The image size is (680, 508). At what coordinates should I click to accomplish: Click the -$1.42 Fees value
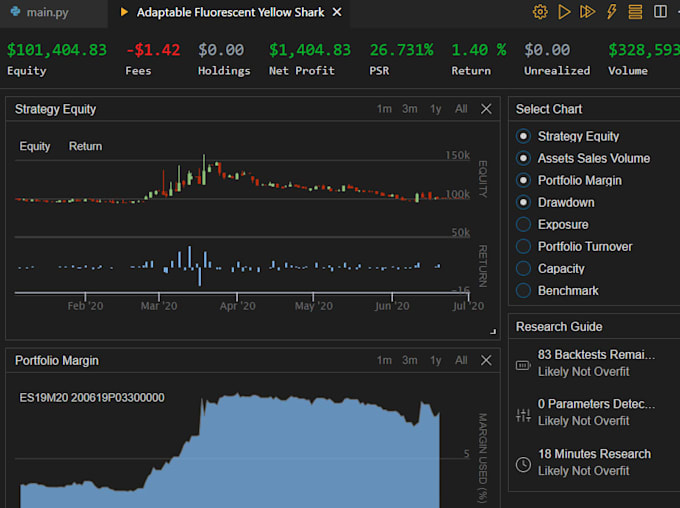(x=153, y=50)
